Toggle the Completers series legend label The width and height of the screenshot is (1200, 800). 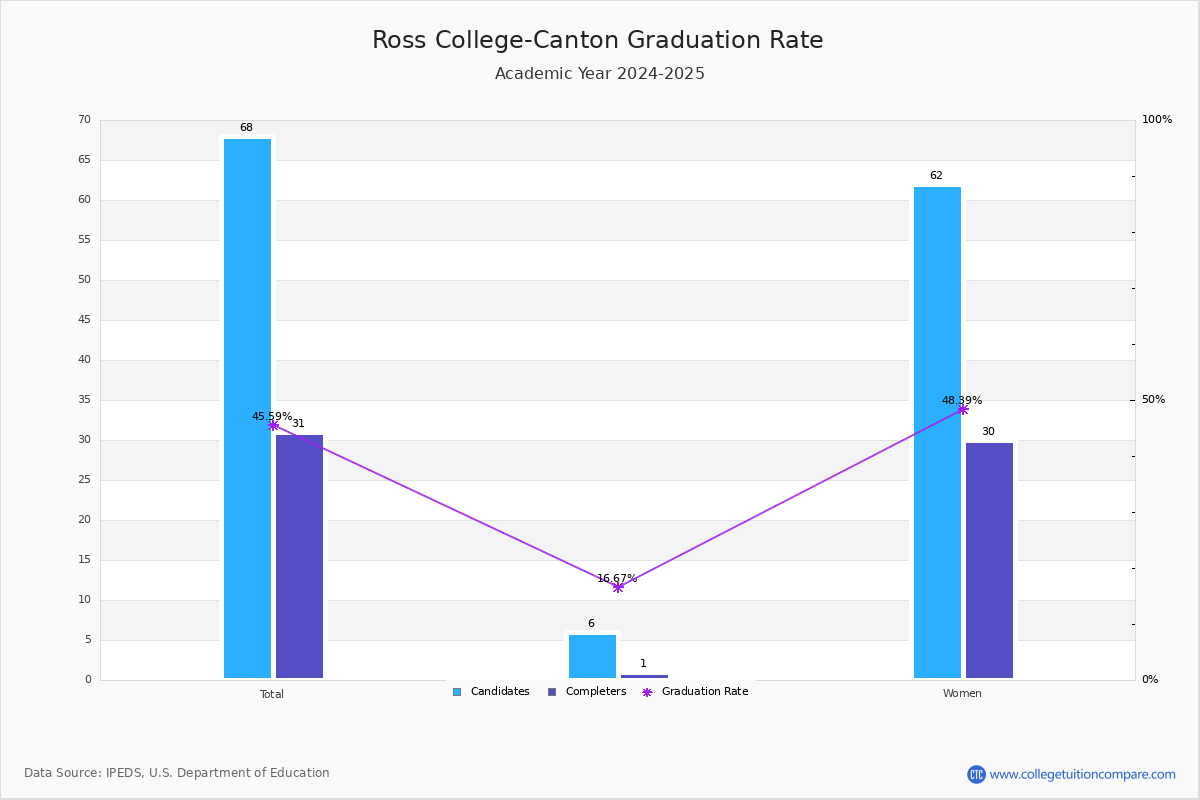click(x=596, y=692)
